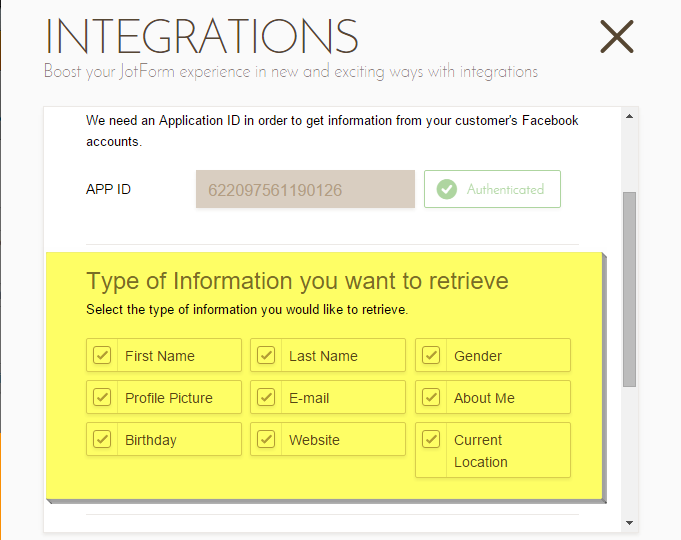Click the scrollbar down arrow

pyautogui.click(x=629, y=523)
